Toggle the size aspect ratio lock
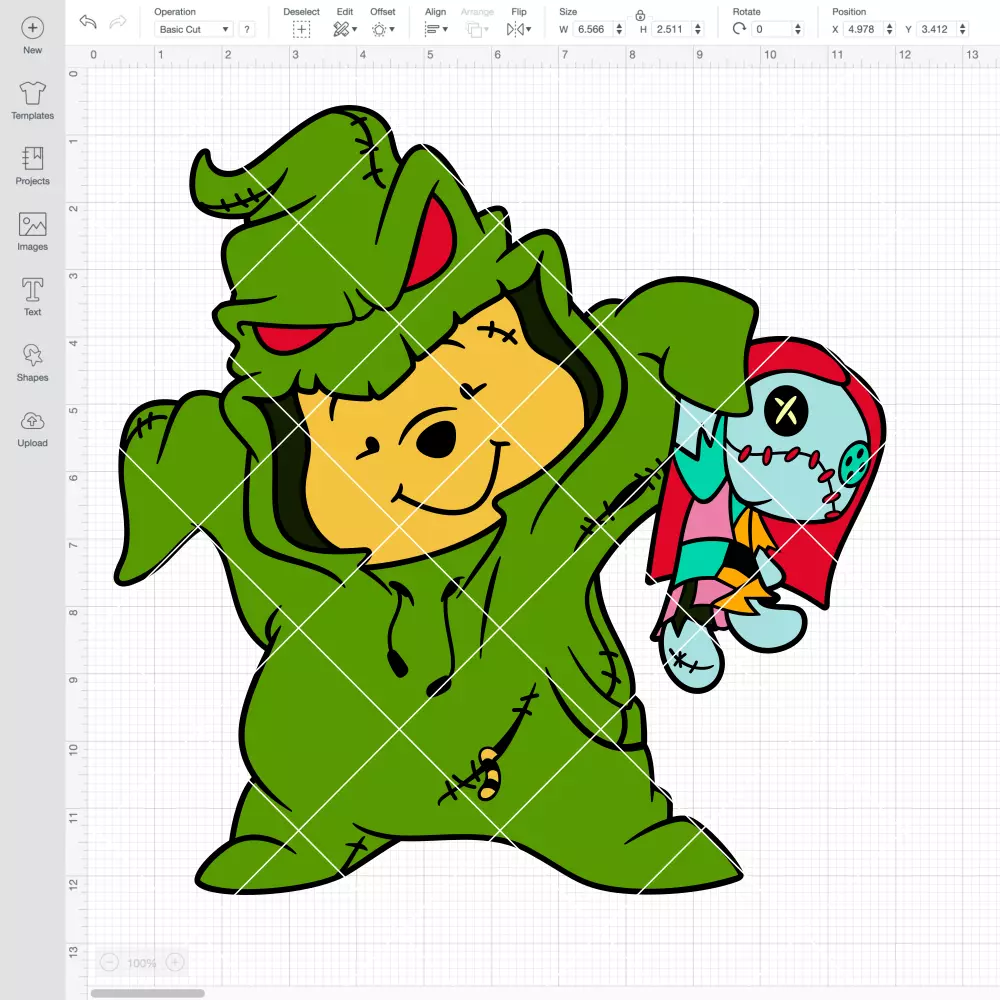Screen dimensions: 1000x1000 (x=640, y=15)
